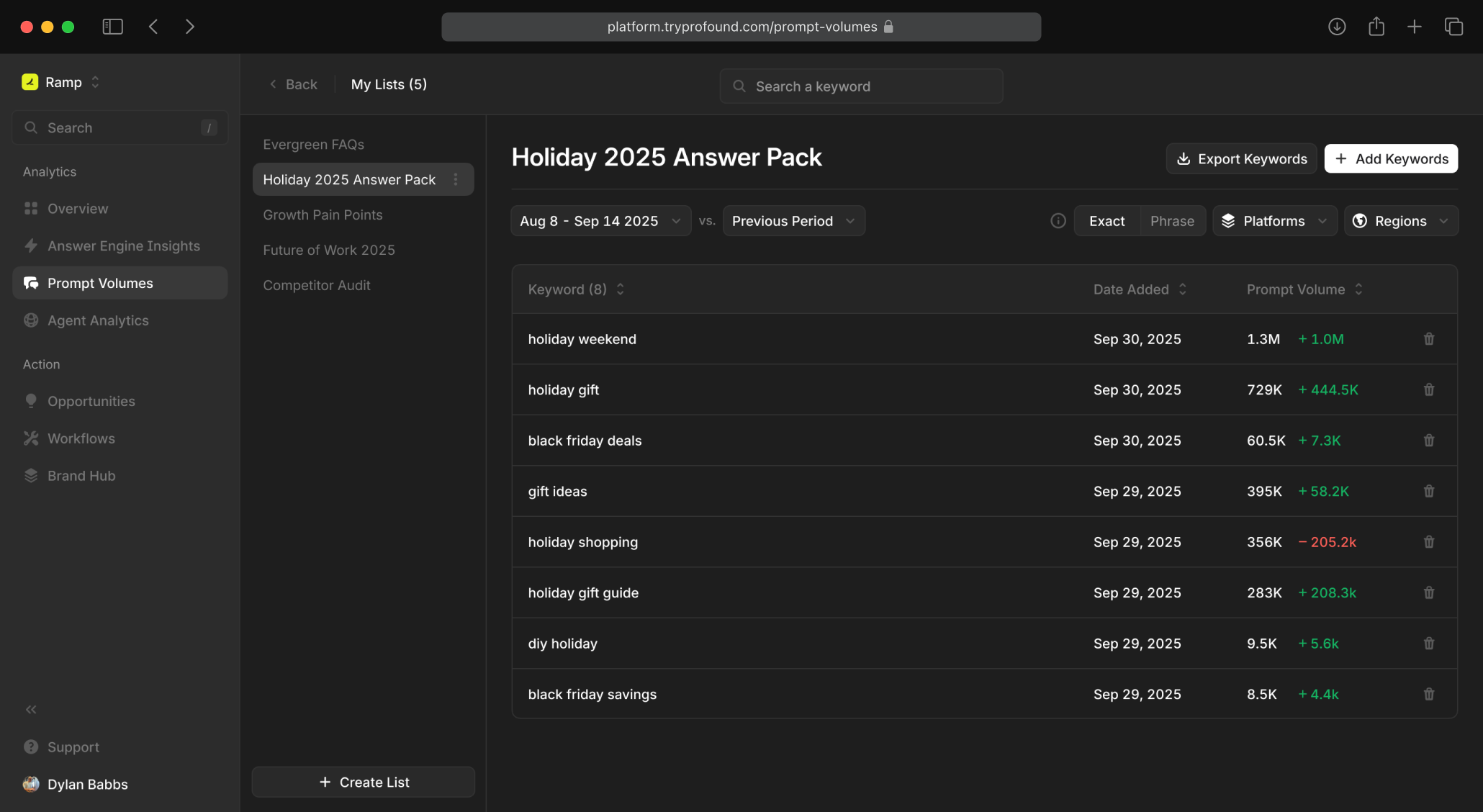This screenshot has height=812, width=1483.
Task: Click Safari's toggle sidebar icon
Action: [x=113, y=27]
